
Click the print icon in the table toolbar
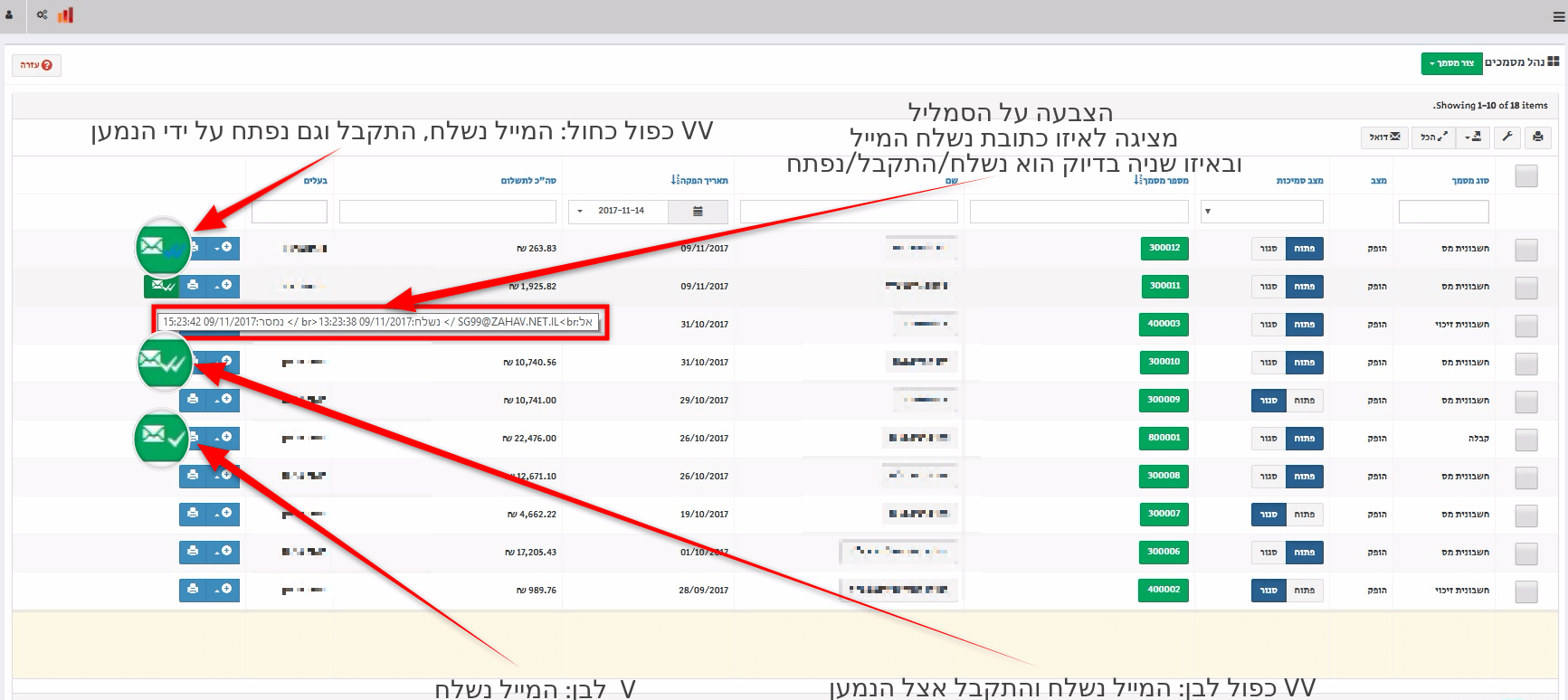click(x=1538, y=137)
